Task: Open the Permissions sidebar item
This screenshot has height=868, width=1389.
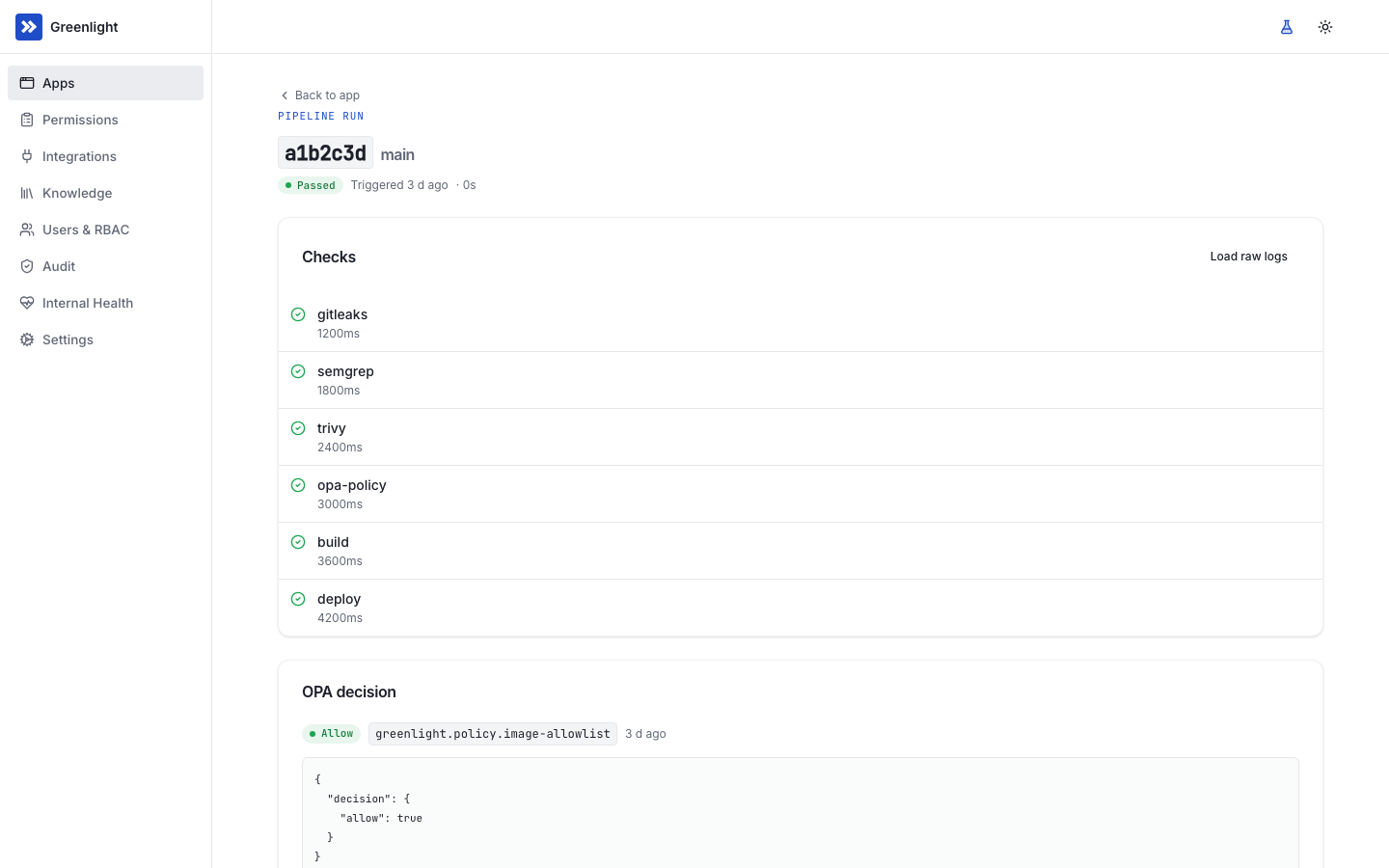Action: click(x=105, y=120)
